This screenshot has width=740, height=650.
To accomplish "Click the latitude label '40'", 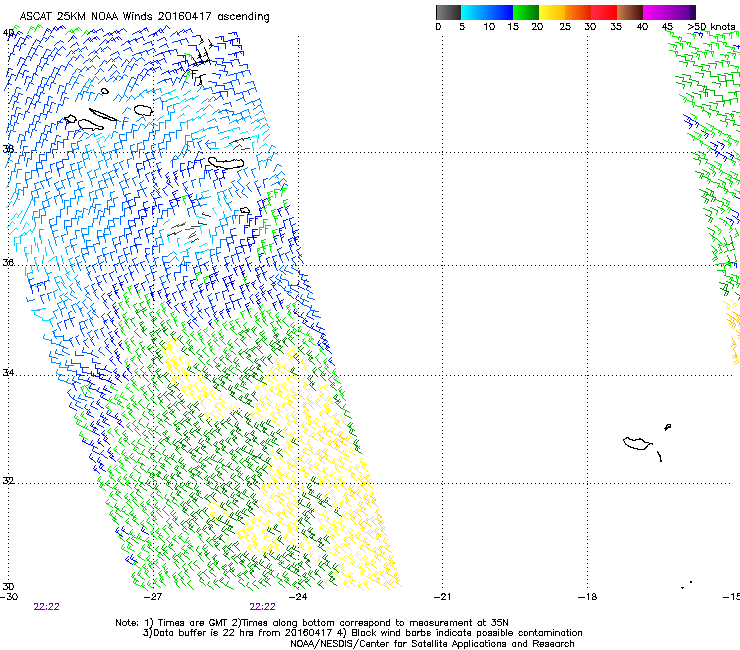I will click(8, 33).
